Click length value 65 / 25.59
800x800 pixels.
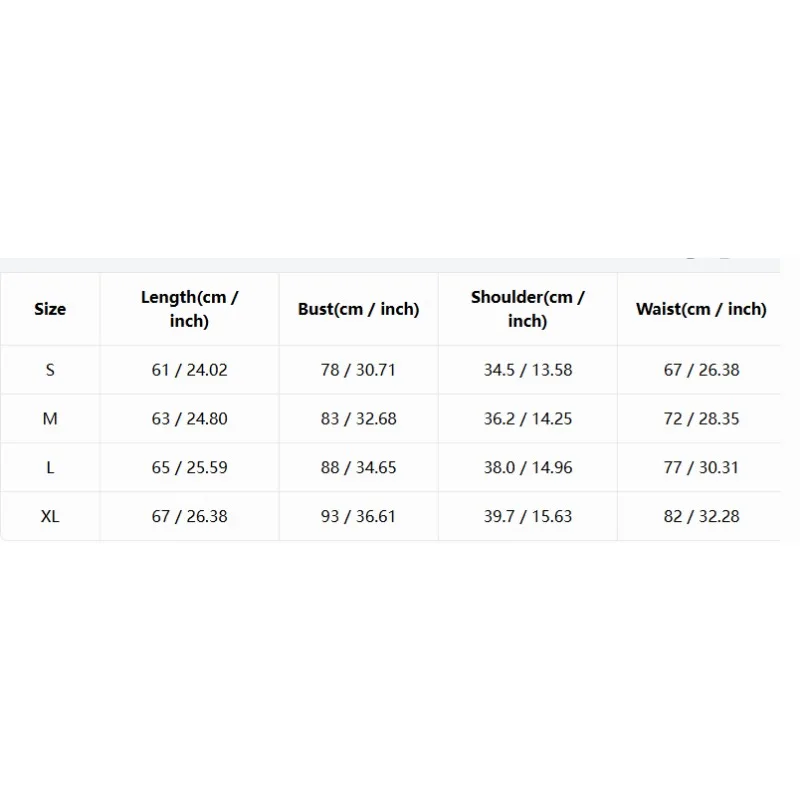coord(189,467)
